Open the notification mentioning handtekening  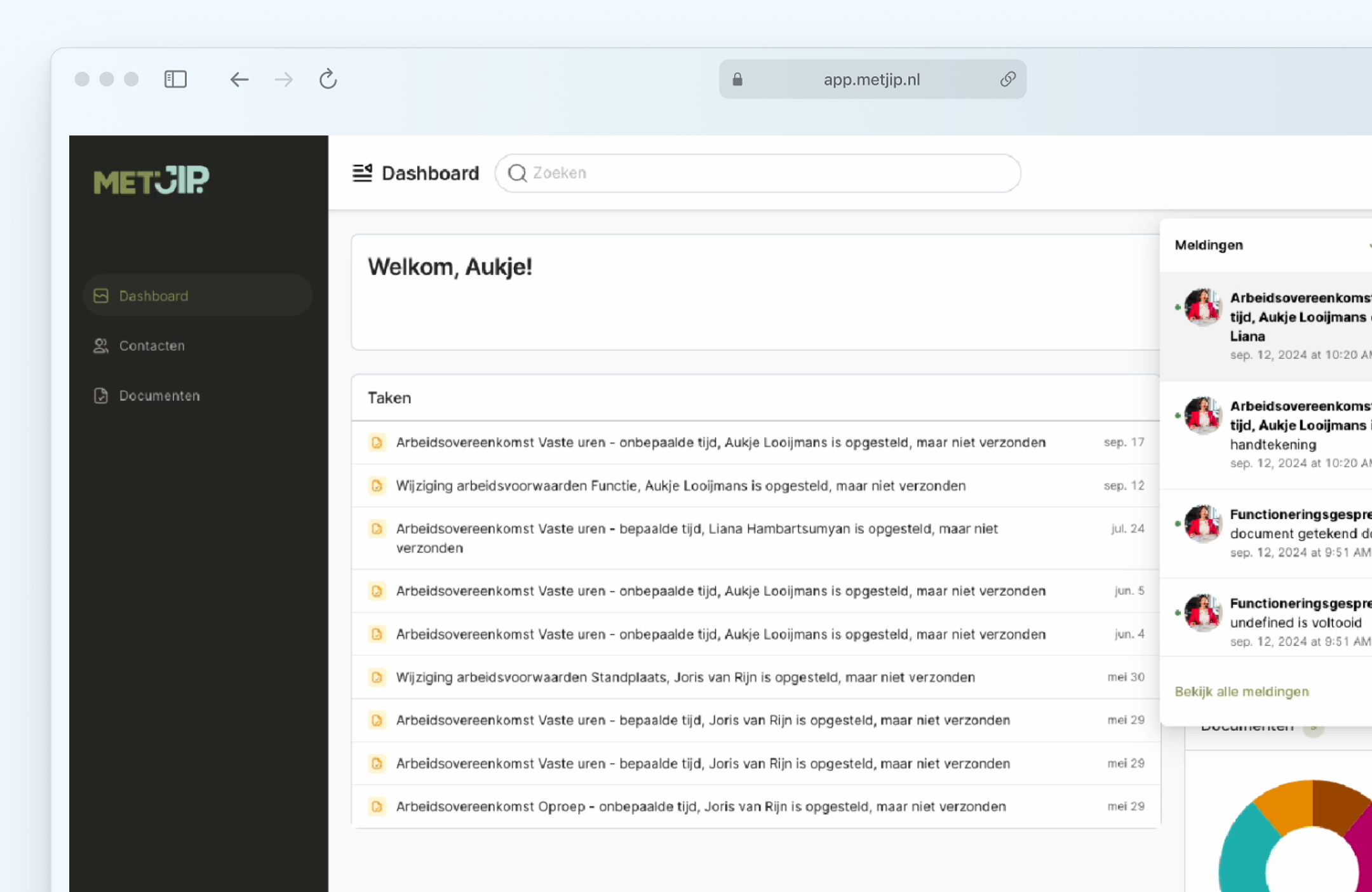tap(1266, 435)
